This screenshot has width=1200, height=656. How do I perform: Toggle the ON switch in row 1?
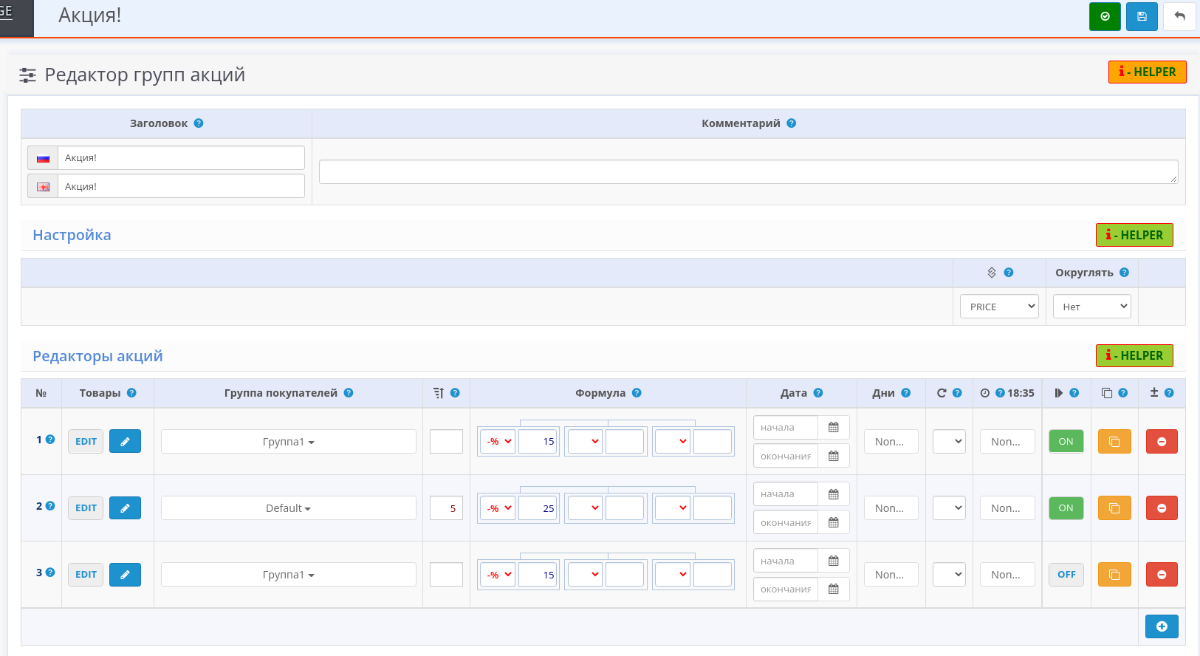pos(1065,441)
